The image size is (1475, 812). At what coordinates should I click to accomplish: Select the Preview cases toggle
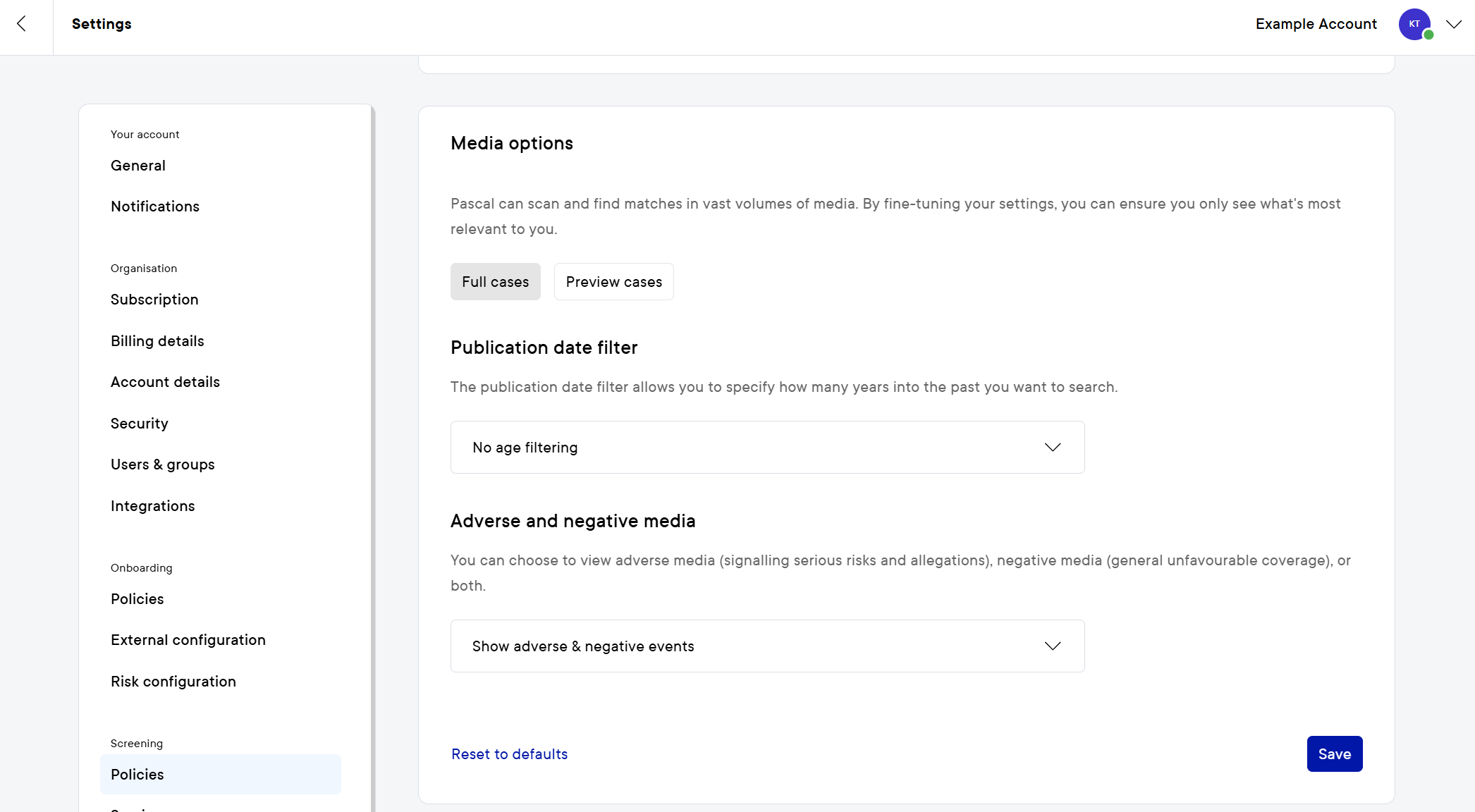613,282
